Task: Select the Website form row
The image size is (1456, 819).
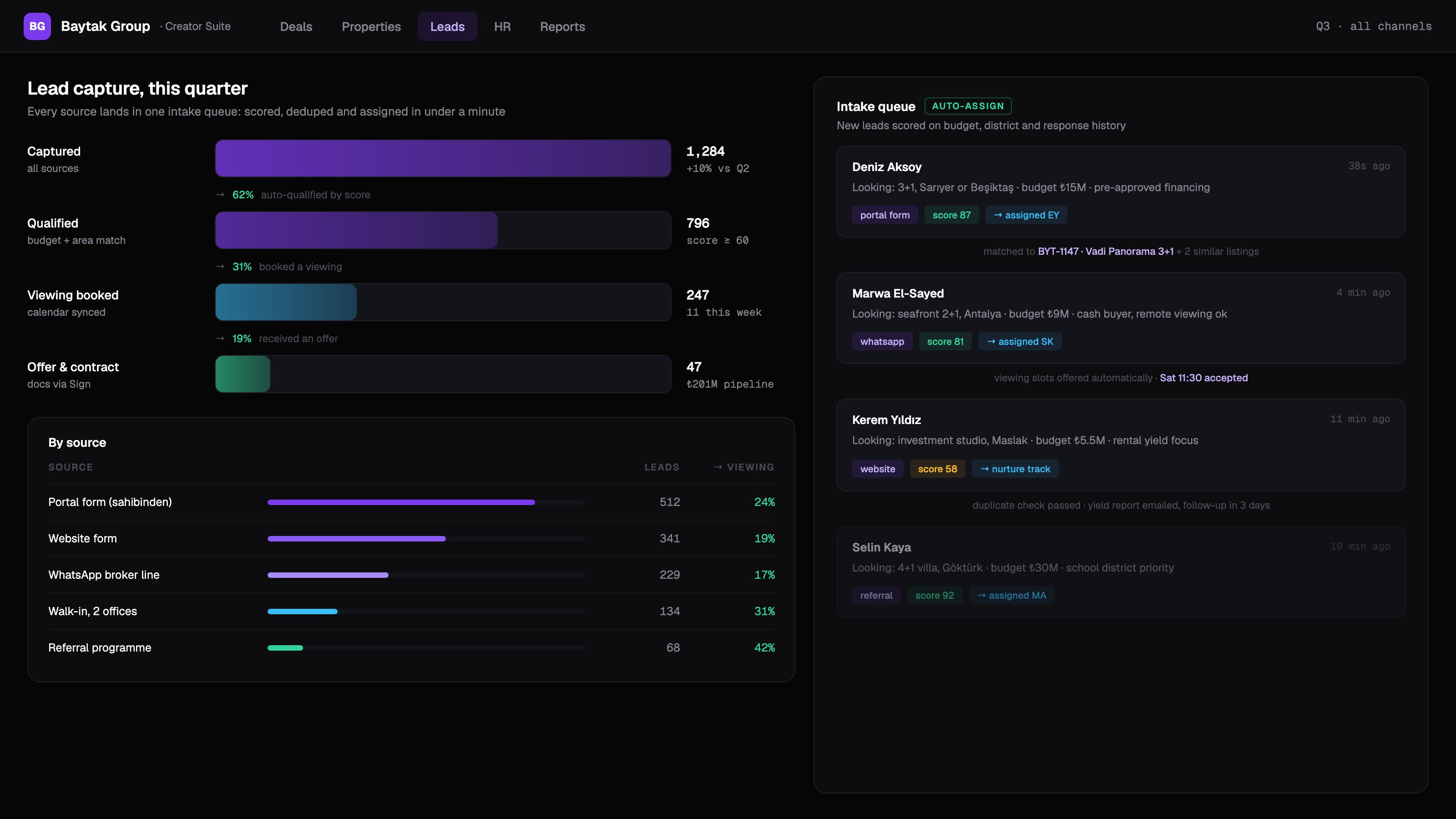Action: (x=411, y=538)
